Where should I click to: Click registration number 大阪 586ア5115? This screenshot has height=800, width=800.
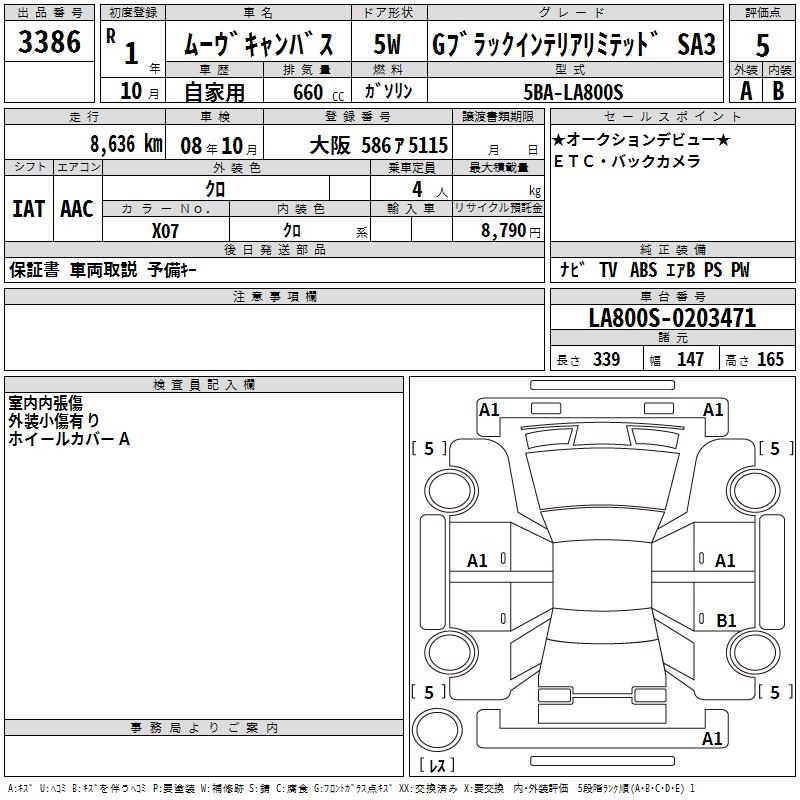[379, 145]
